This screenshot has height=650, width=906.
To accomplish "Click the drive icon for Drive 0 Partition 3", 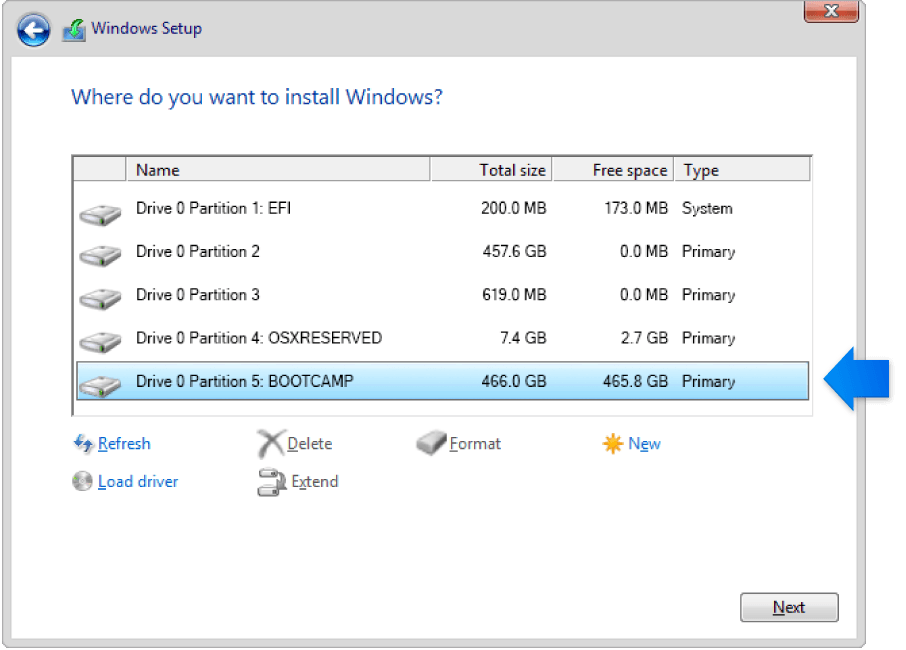I will tap(100, 299).
